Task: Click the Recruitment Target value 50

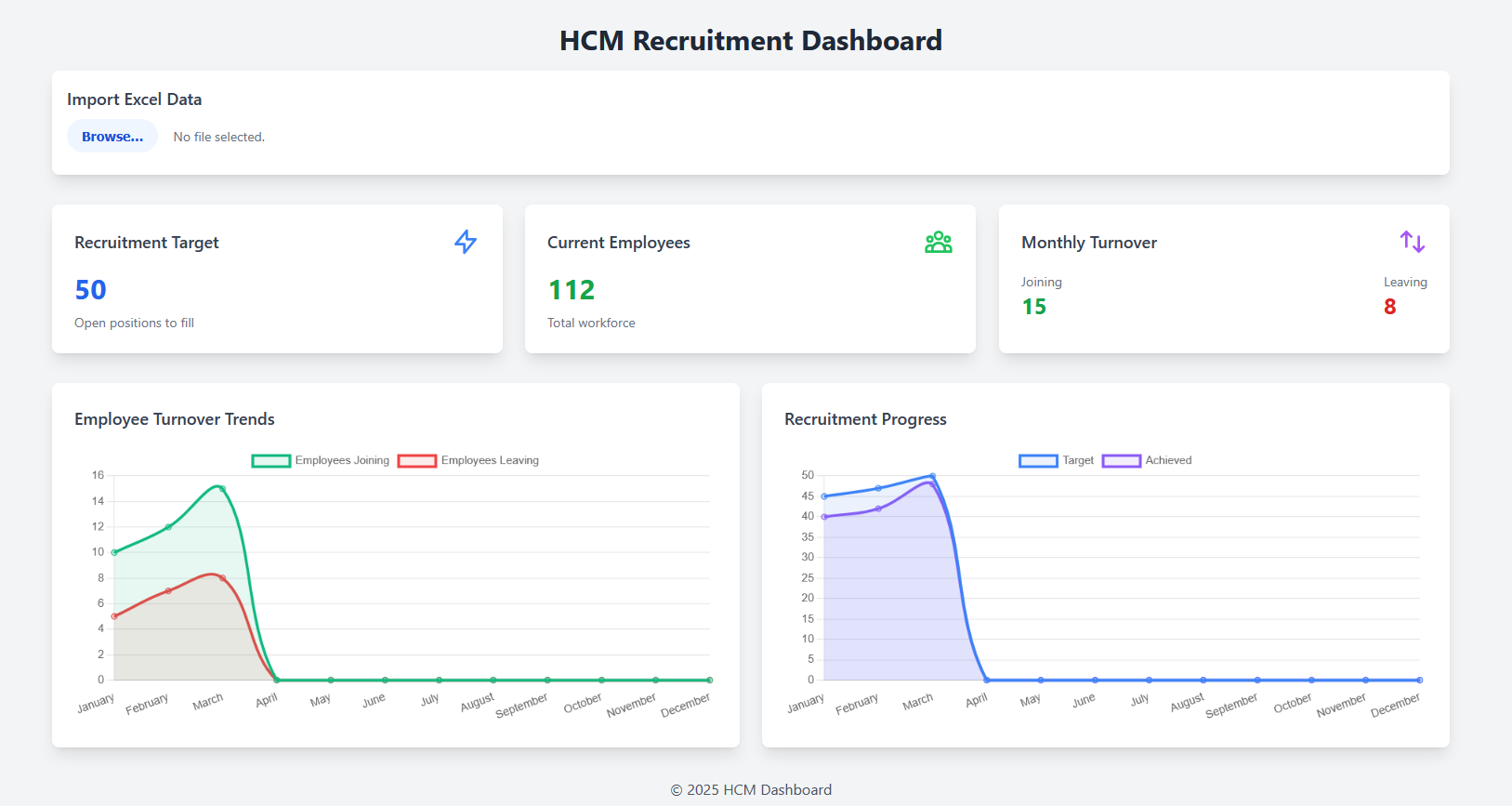Action: [x=91, y=290]
